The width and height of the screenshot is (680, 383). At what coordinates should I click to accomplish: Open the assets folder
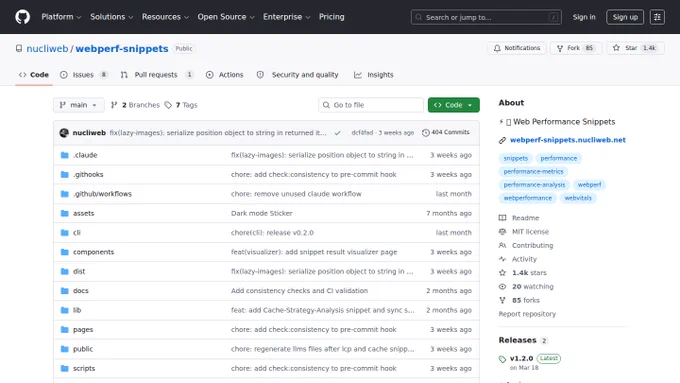[83, 213]
